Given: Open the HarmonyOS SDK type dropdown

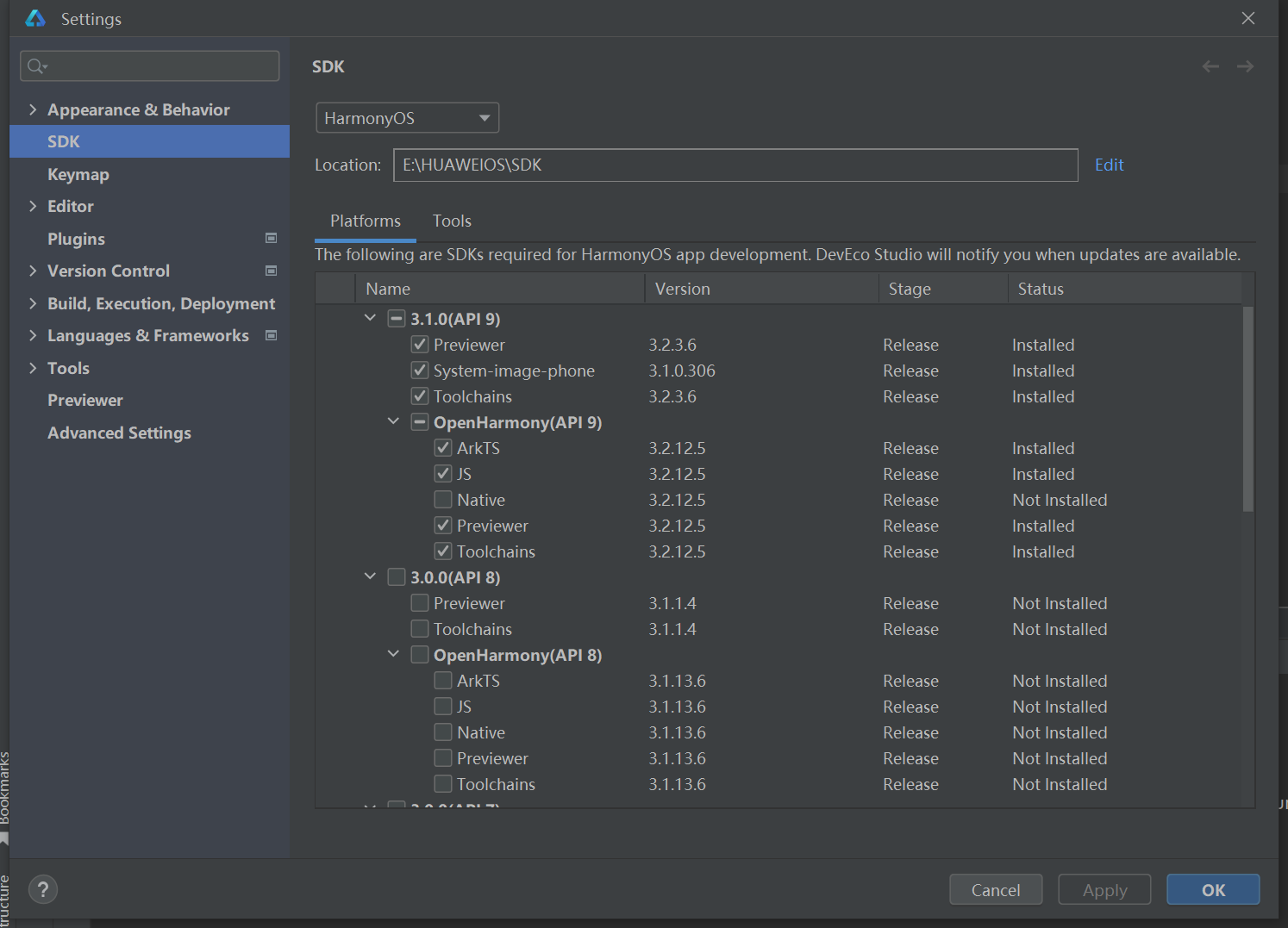Looking at the screenshot, I should 407,118.
